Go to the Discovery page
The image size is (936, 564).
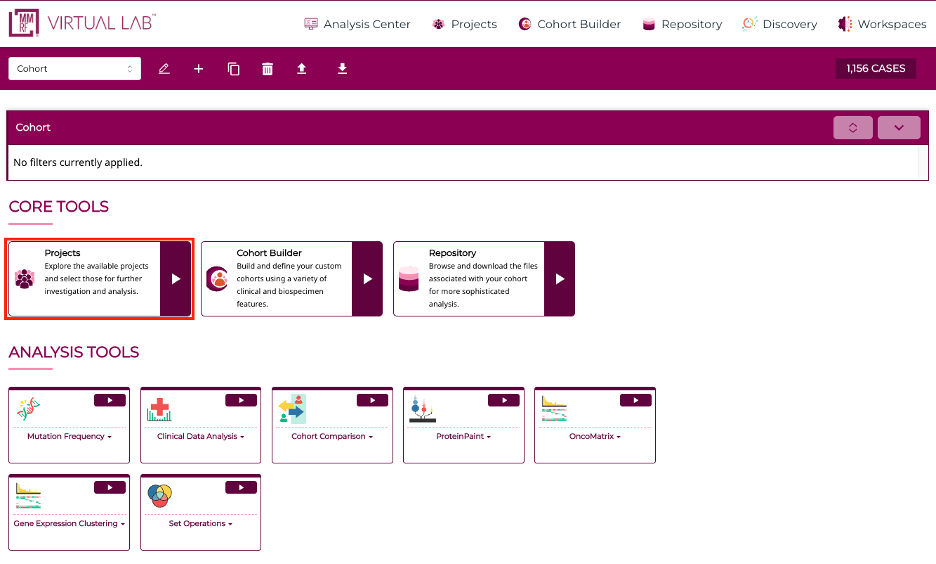pyautogui.click(x=780, y=24)
